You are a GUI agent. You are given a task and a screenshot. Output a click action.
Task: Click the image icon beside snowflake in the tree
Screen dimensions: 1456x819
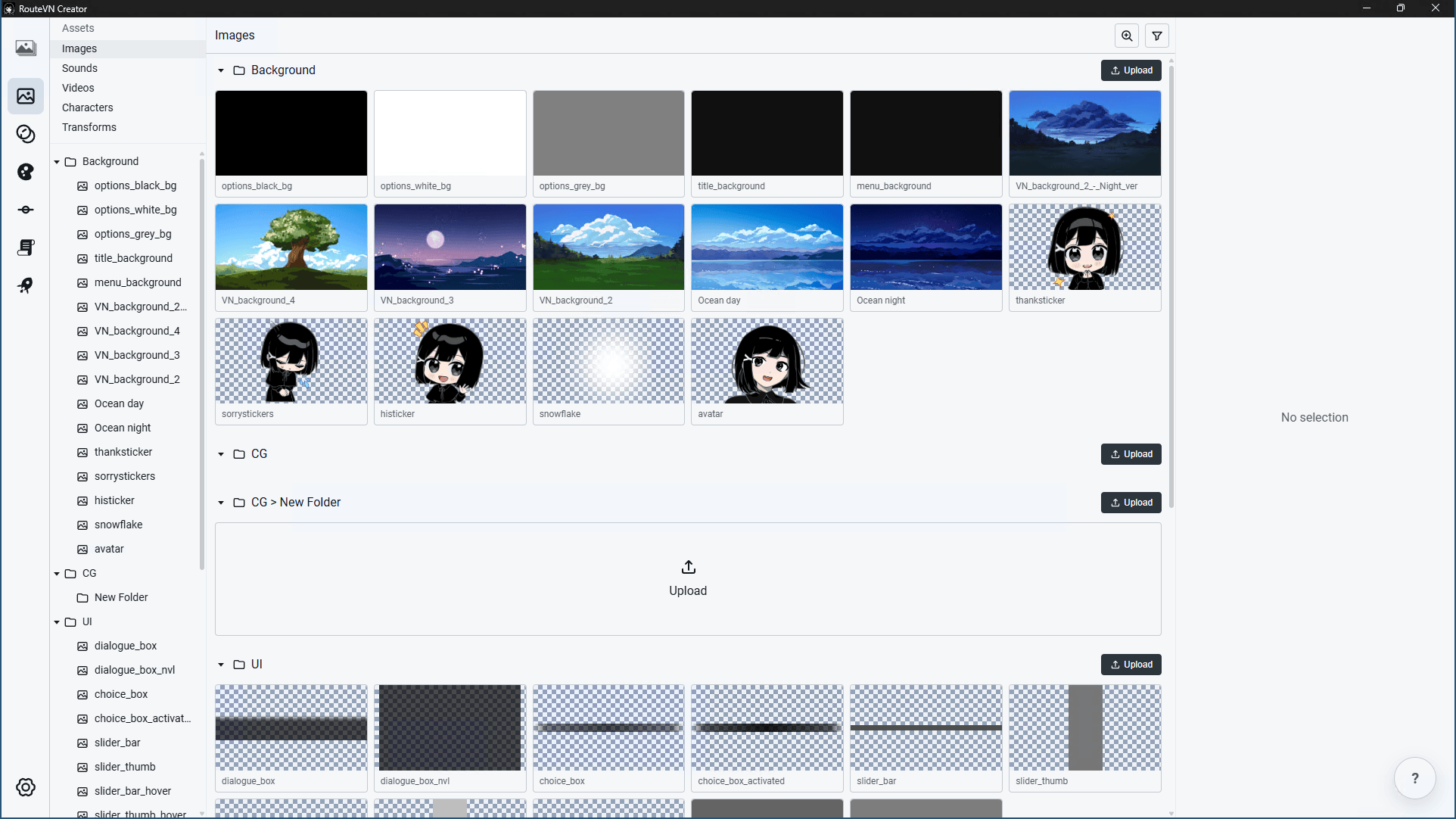[82, 525]
